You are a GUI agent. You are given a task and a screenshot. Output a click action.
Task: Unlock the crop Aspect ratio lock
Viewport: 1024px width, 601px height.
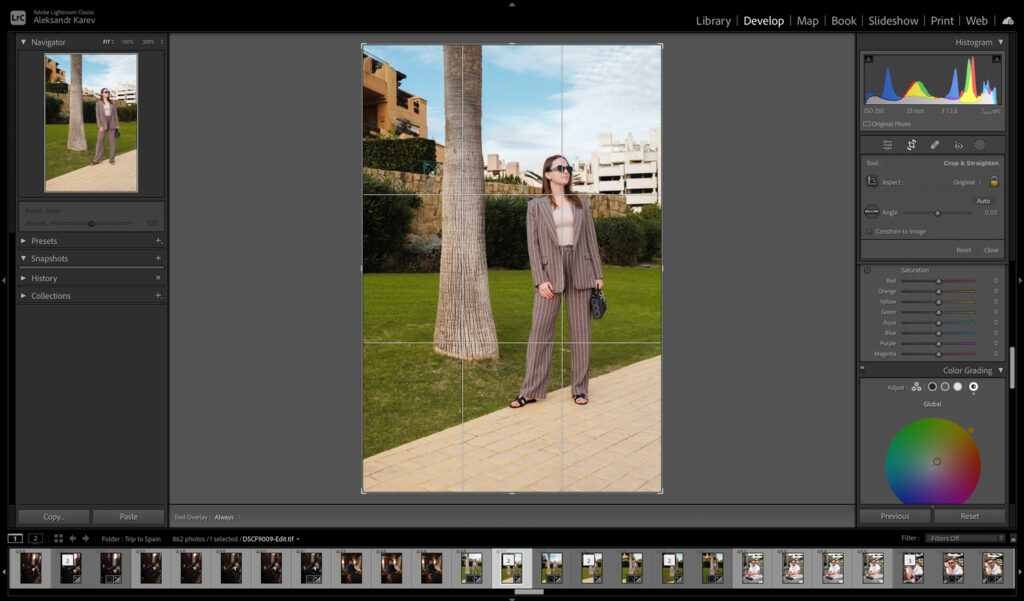[x=994, y=182]
